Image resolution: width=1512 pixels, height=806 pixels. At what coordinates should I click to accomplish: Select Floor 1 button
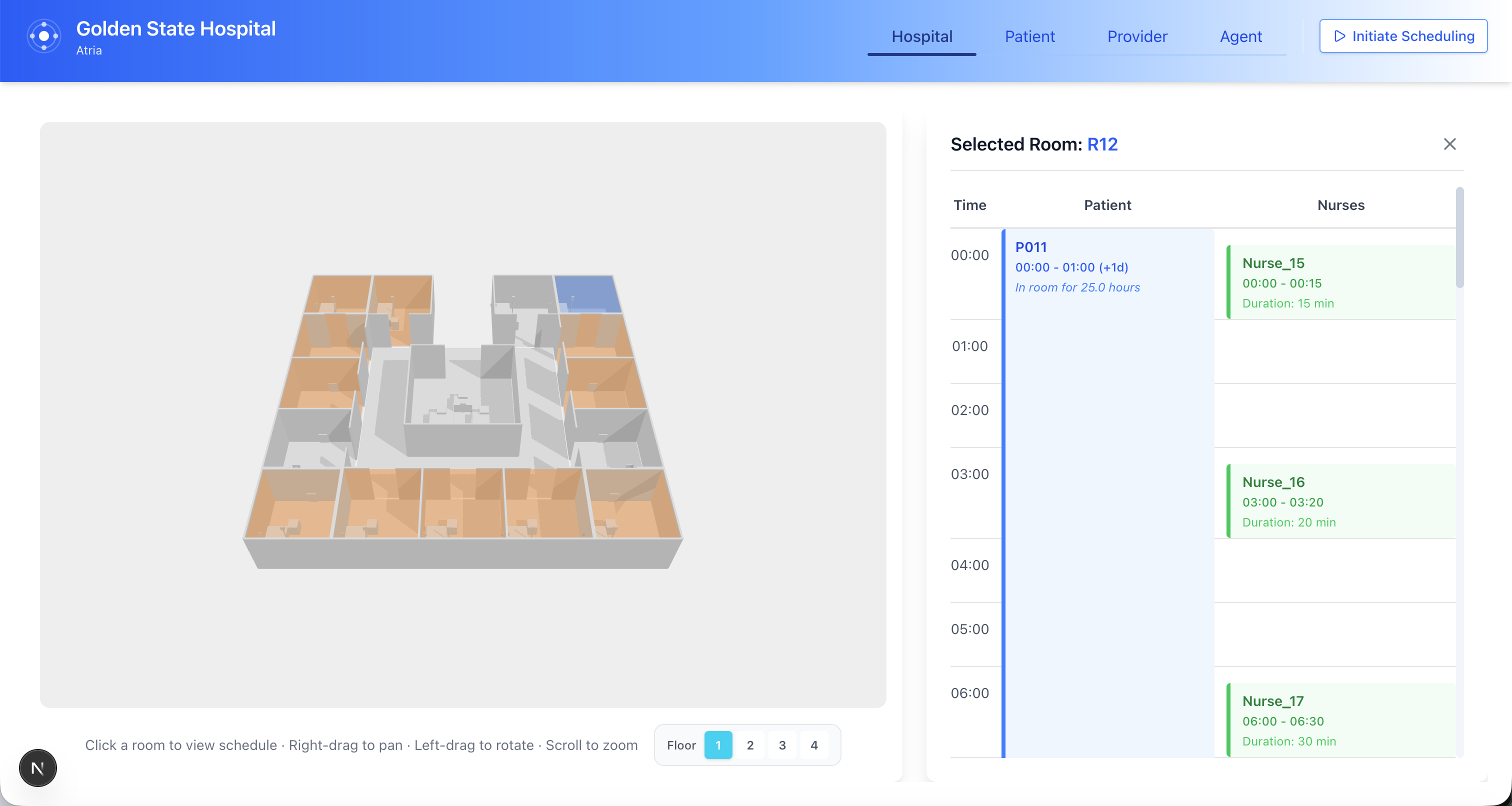(718, 745)
